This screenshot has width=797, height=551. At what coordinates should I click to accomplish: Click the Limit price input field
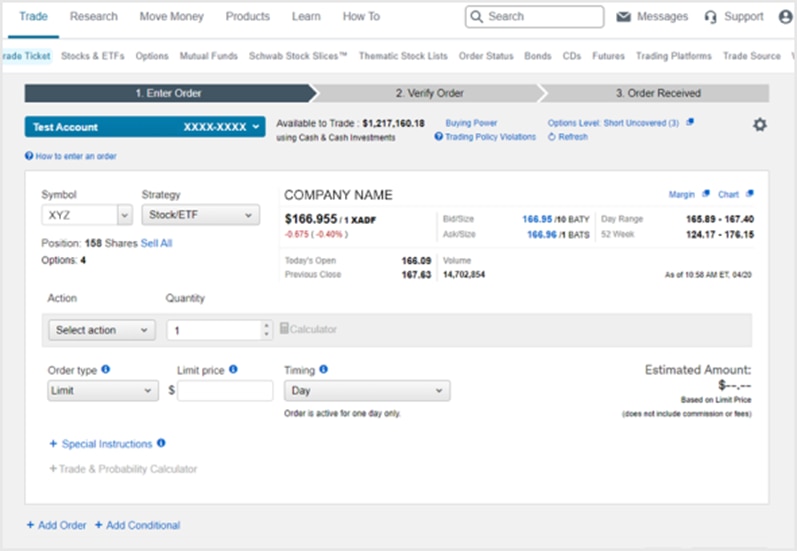(224, 391)
